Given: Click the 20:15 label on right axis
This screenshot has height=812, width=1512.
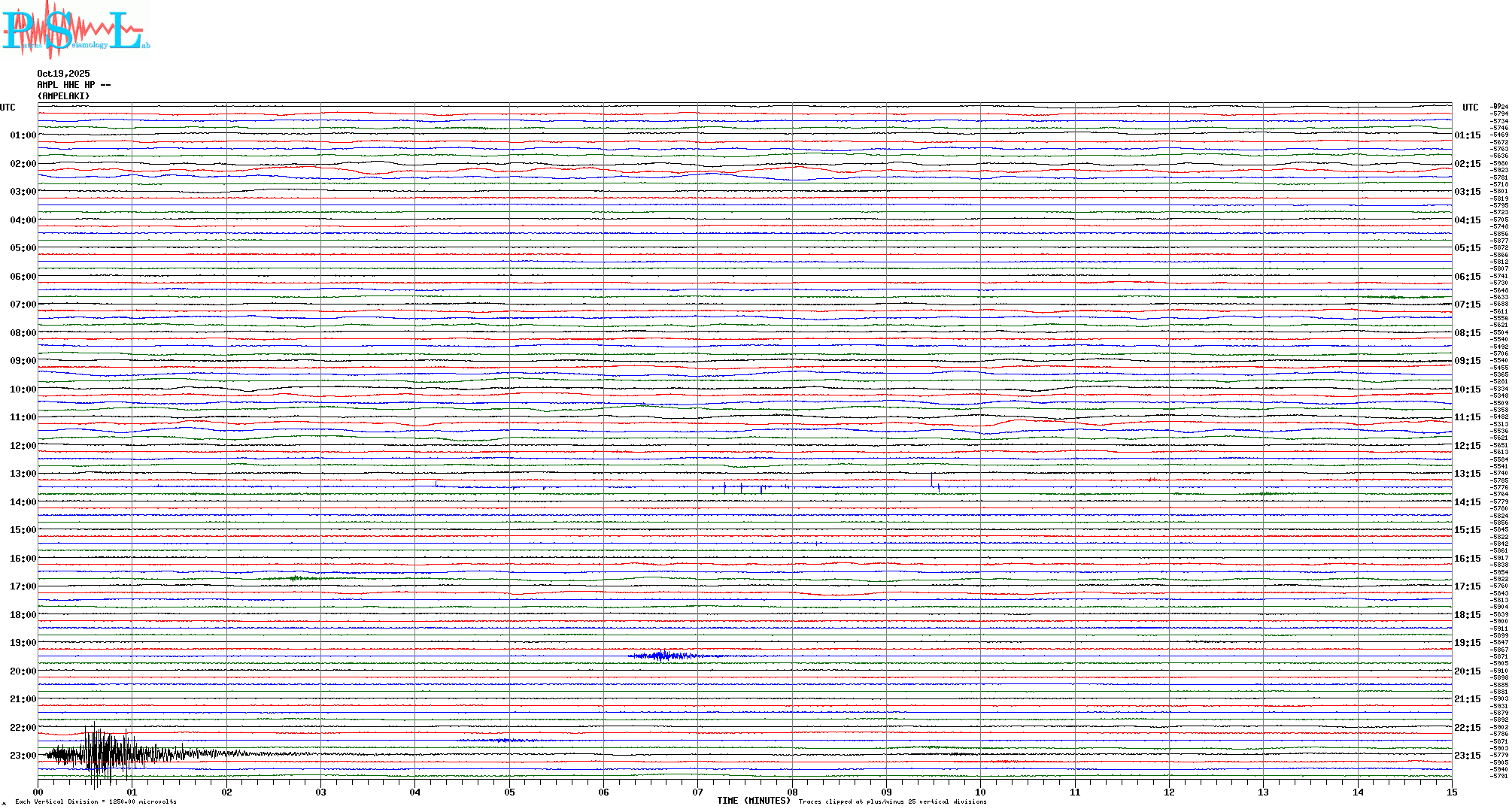Looking at the screenshot, I should point(1467,671).
